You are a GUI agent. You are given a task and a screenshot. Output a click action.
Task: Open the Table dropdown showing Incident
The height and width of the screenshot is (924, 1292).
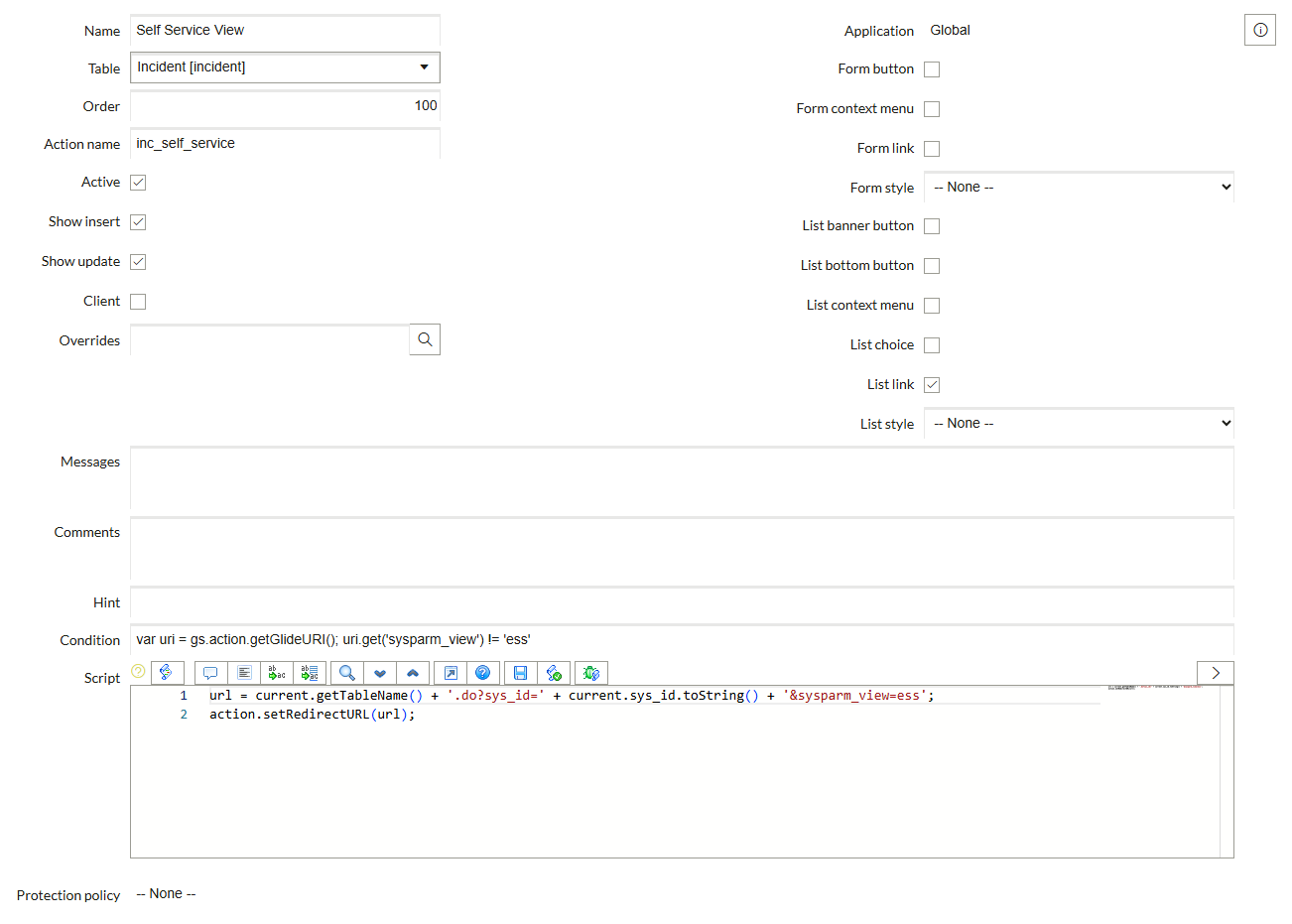[285, 67]
